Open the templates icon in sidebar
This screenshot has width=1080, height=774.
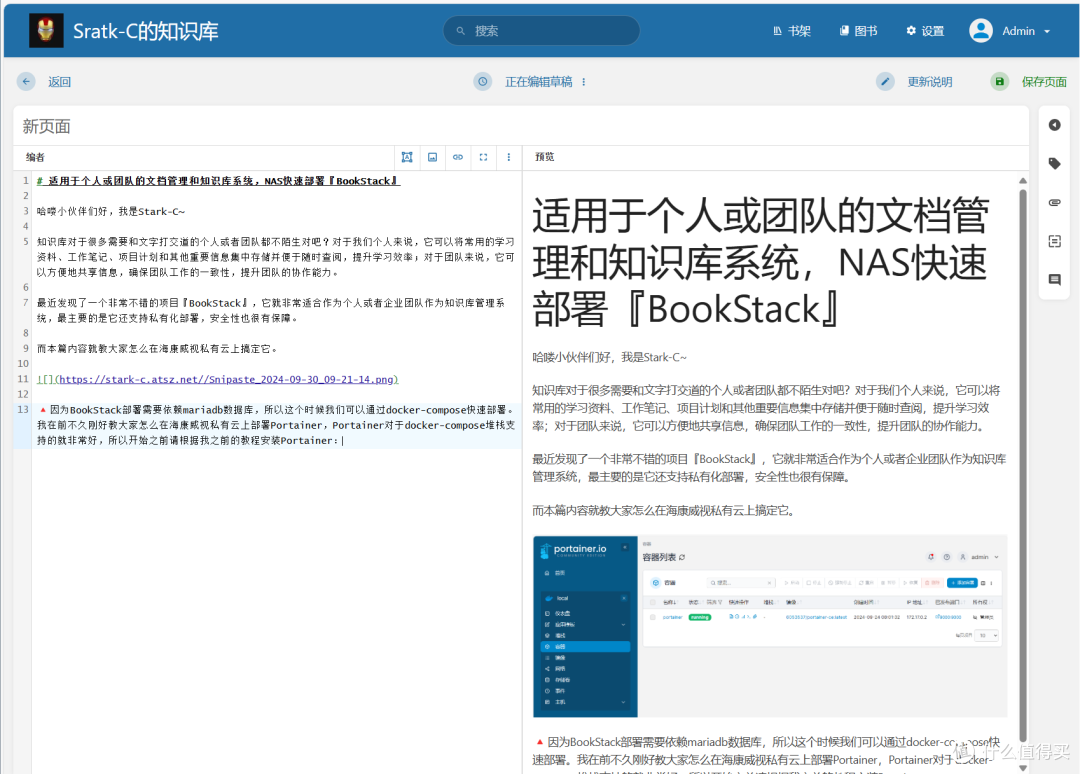1055,241
